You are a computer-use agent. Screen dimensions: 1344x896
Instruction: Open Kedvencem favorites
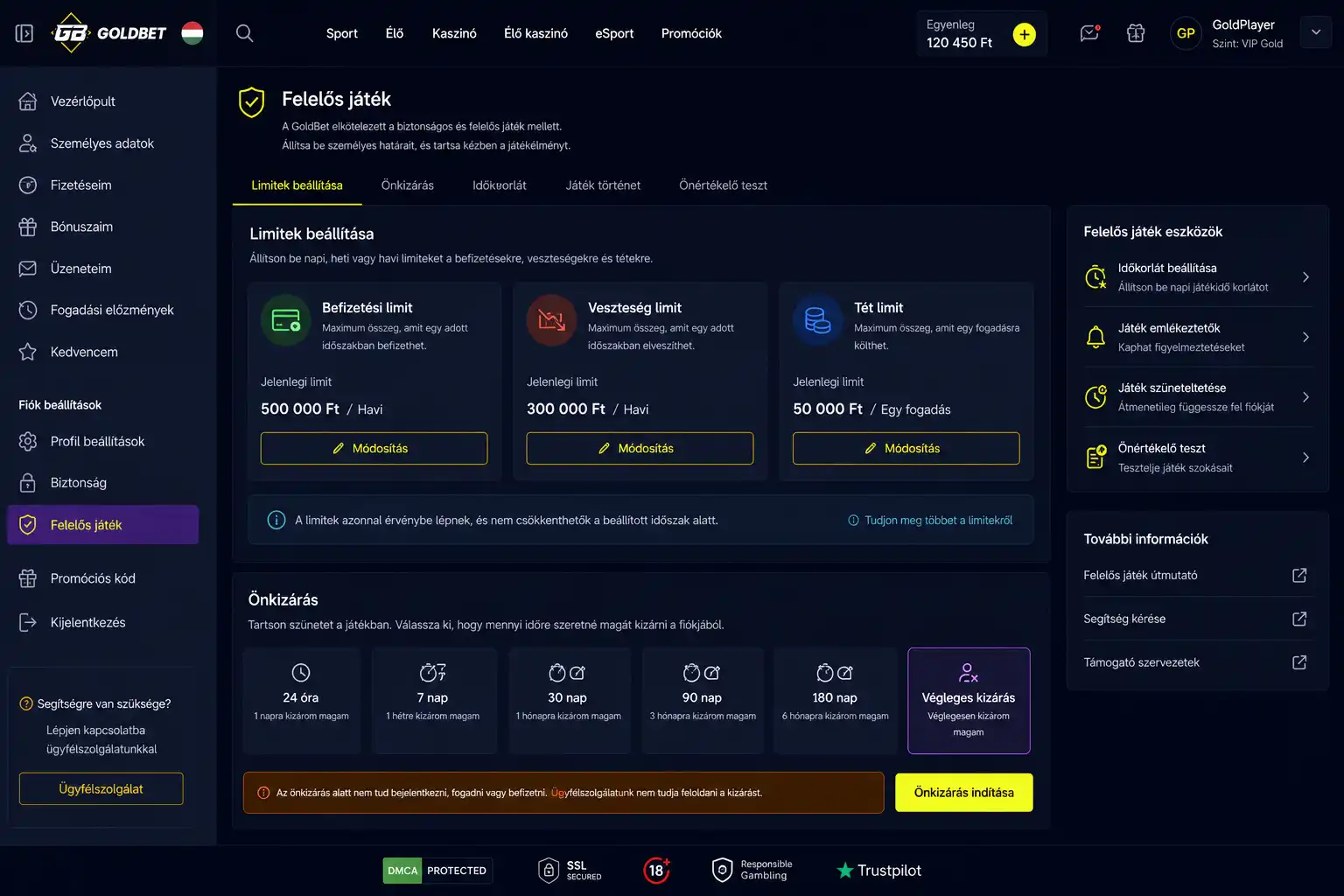103,352
